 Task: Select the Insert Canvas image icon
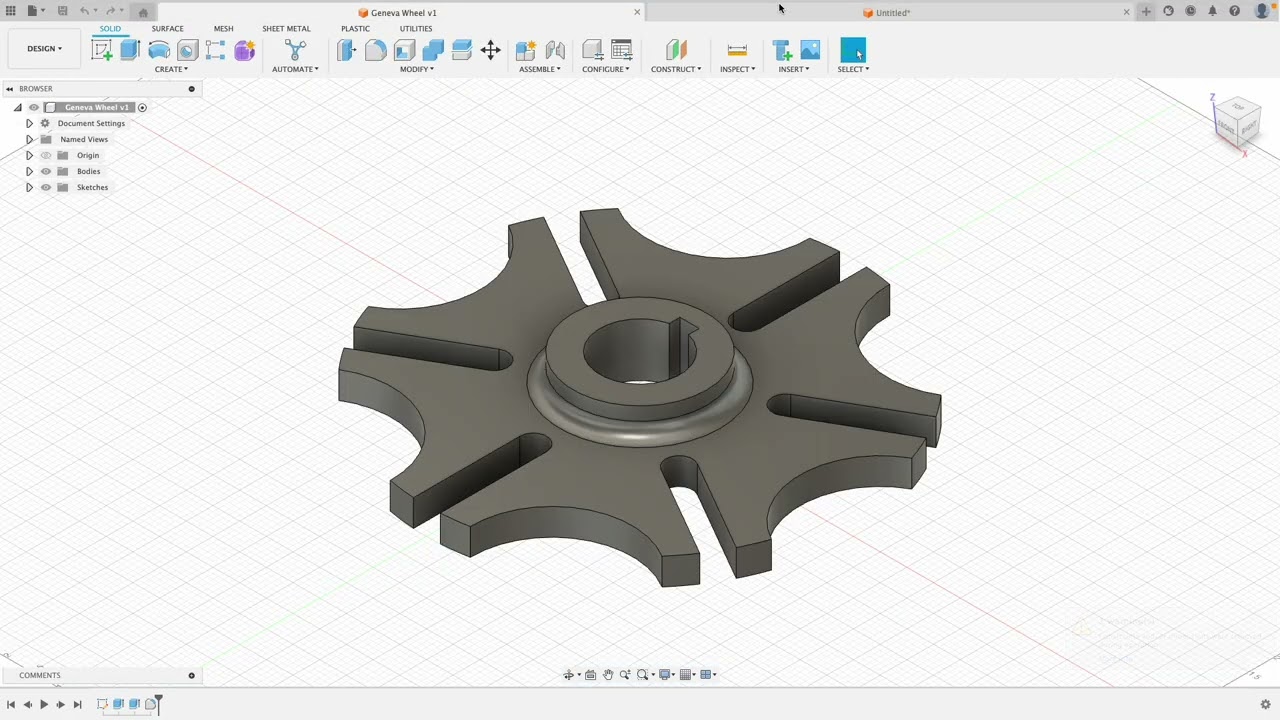pos(810,50)
